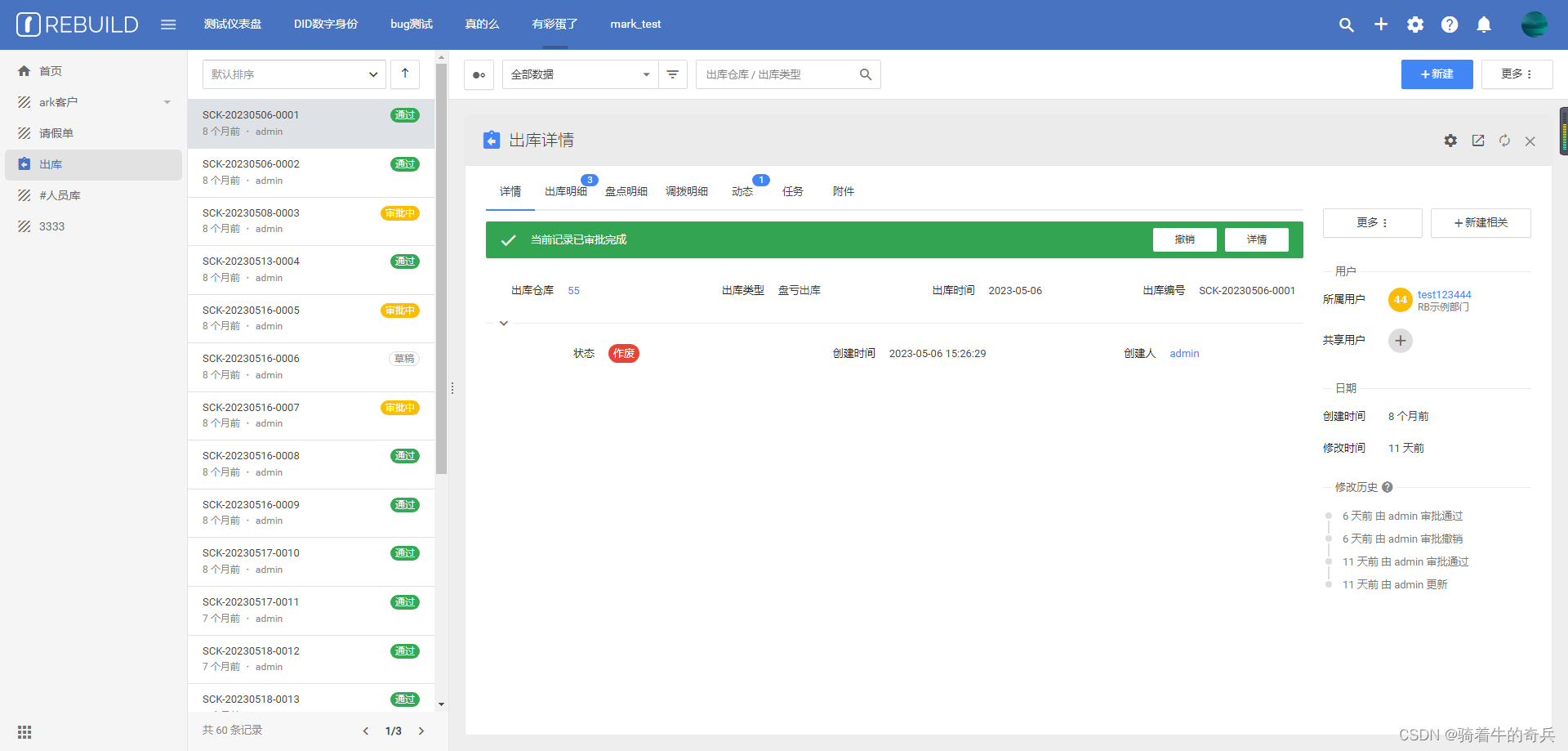Open the top-right 更多 menu
Image resolution: width=1568 pixels, height=751 pixels.
pyautogui.click(x=1517, y=74)
